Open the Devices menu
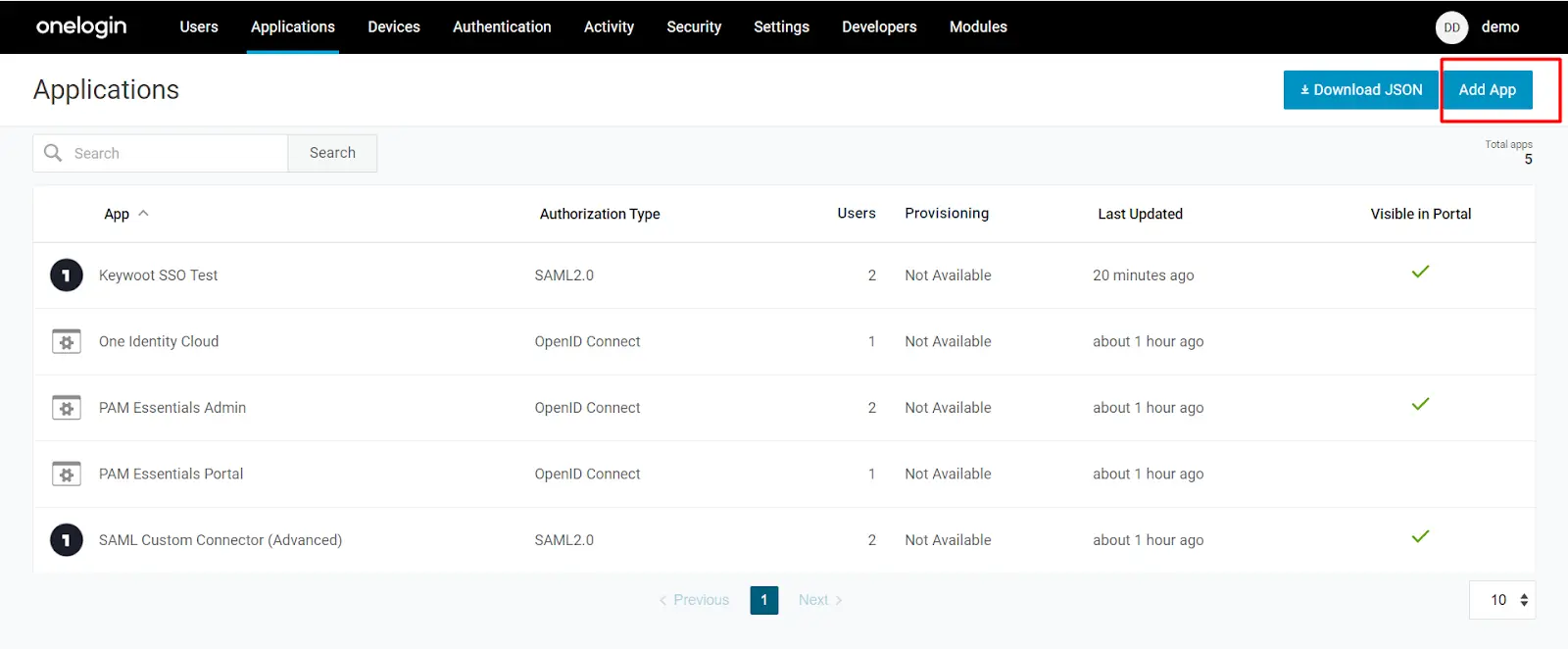This screenshot has height=649, width=1568. [x=394, y=26]
